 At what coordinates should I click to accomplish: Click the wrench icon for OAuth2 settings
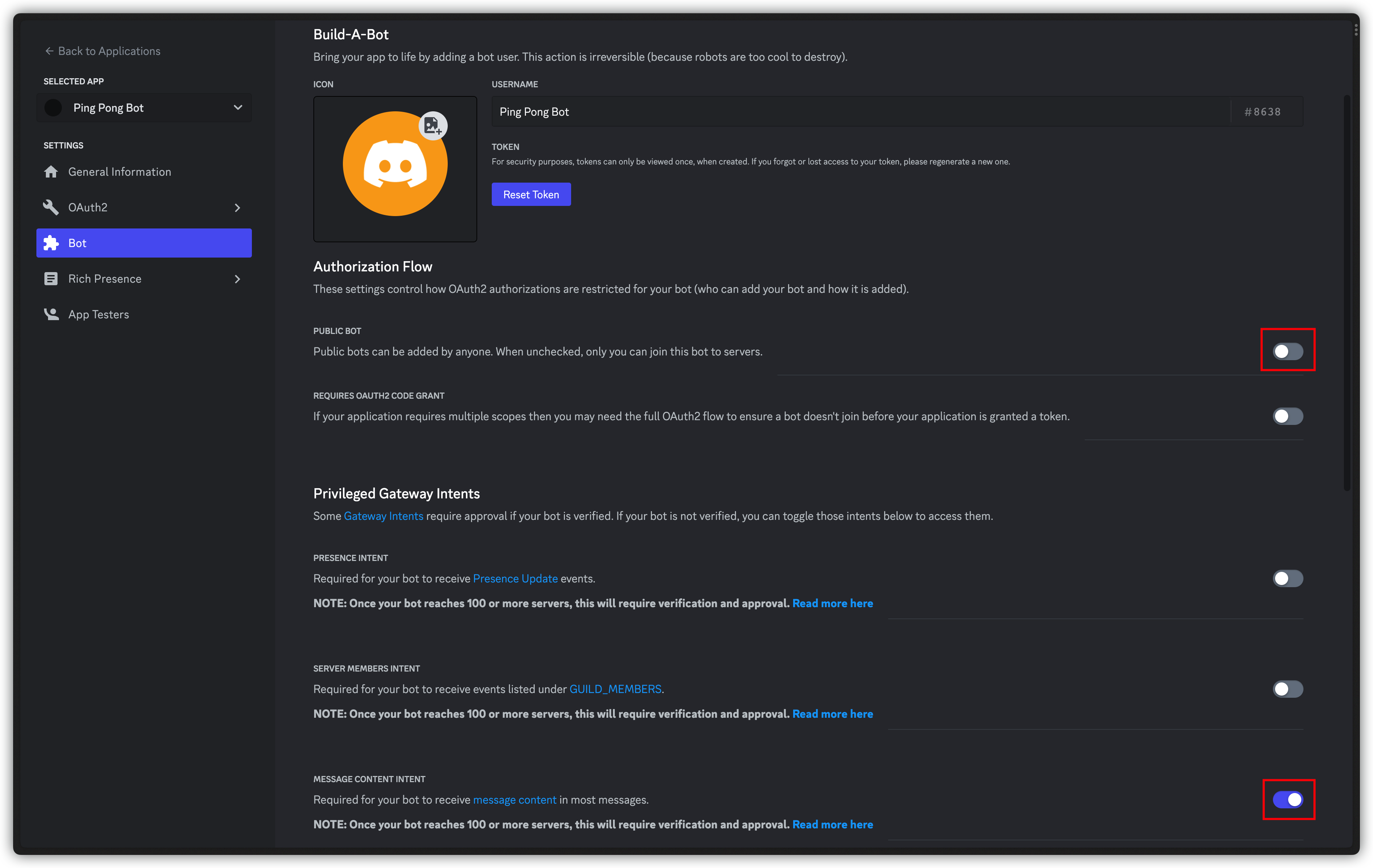tap(51, 207)
